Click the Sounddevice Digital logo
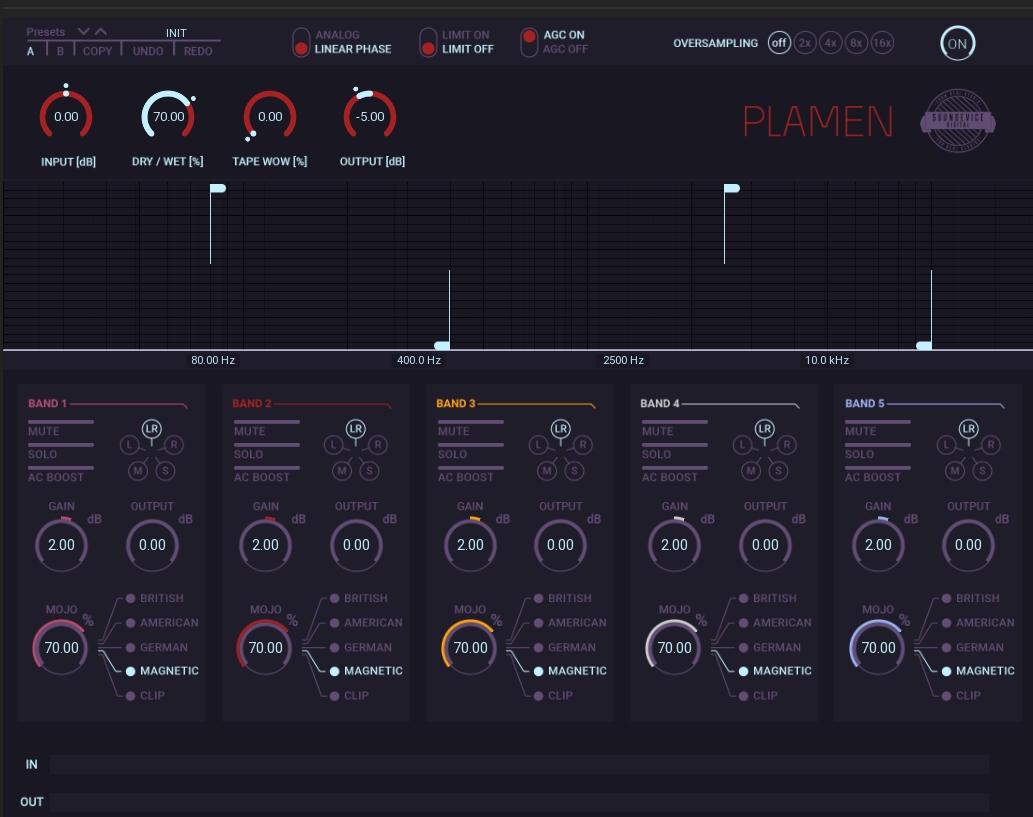Viewport: 1033px width, 817px height. point(957,122)
